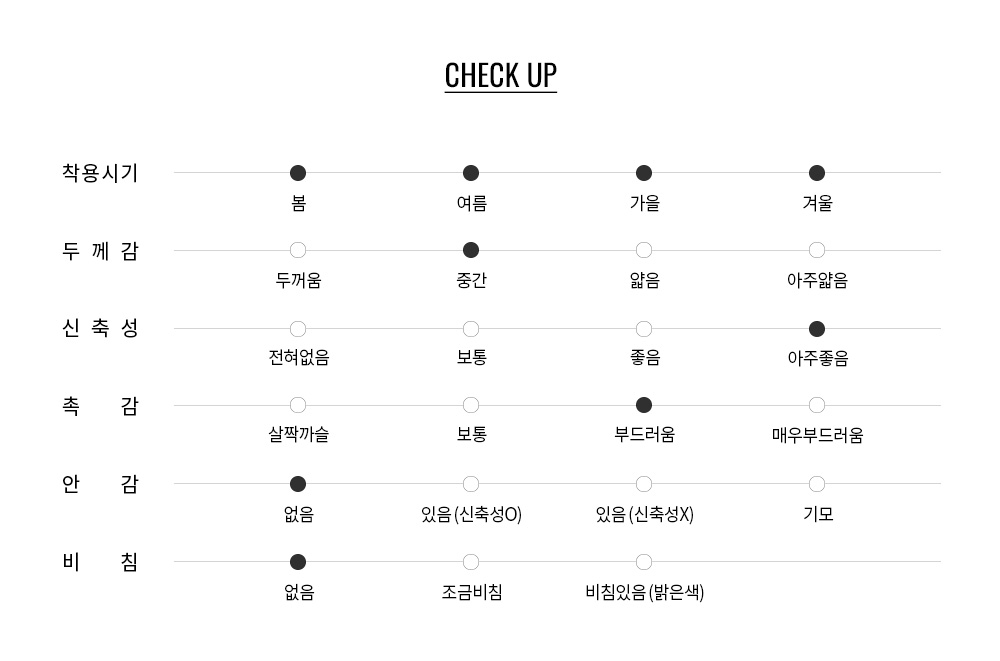Viewport: 1000px width, 661px height.
Task: Click the CHECK UP heading
Action: coord(500,76)
